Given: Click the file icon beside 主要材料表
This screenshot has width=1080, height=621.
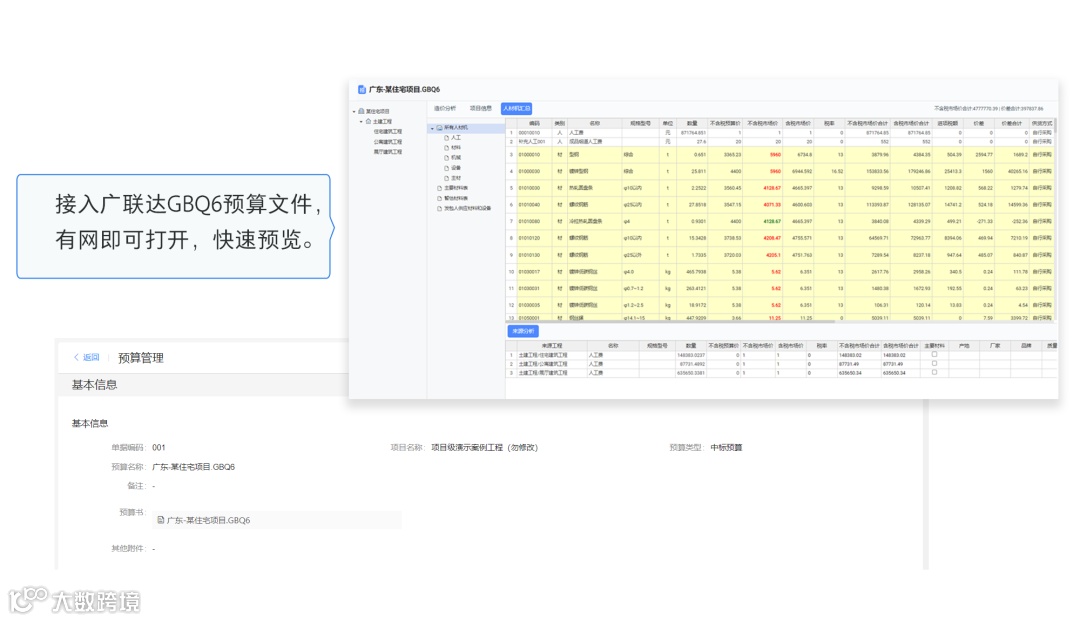Looking at the screenshot, I should [x=439, y=188].
